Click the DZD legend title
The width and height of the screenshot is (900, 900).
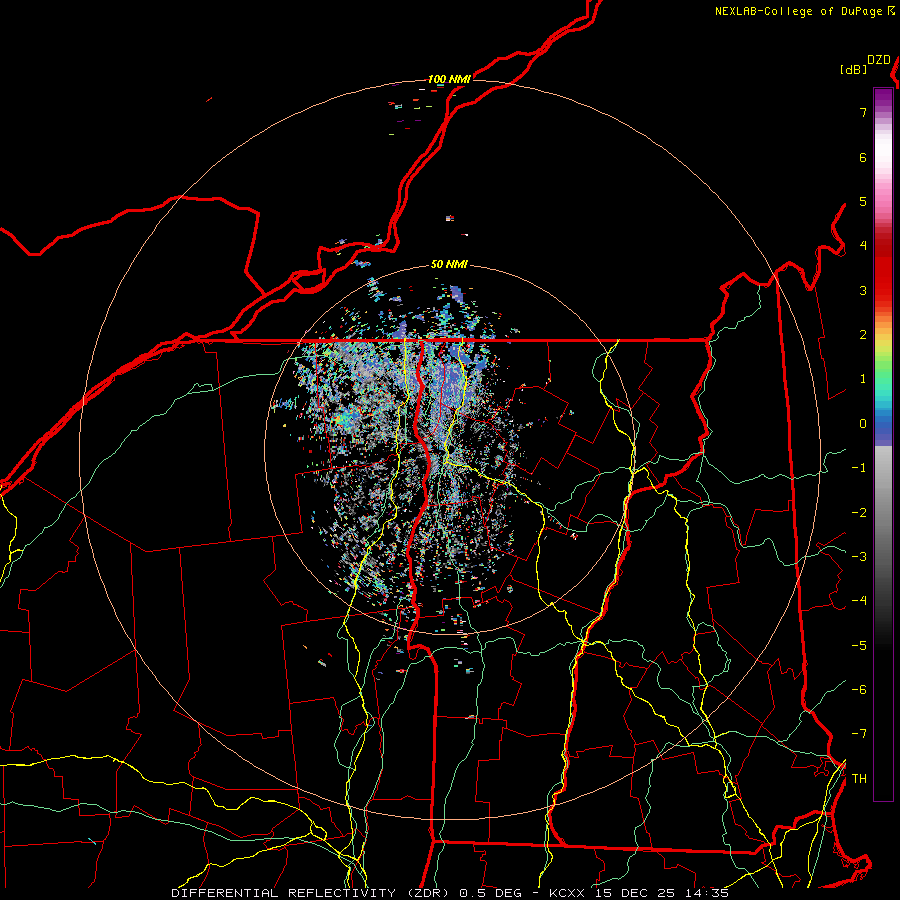click(x=879, y=60)
